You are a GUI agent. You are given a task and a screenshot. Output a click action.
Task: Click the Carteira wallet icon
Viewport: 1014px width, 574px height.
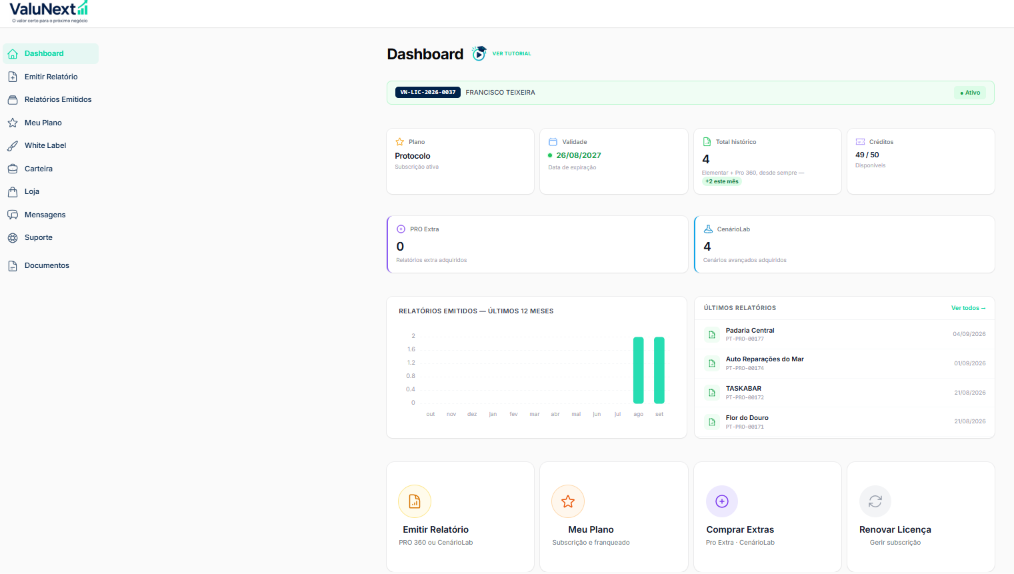[x=12, y=169]
